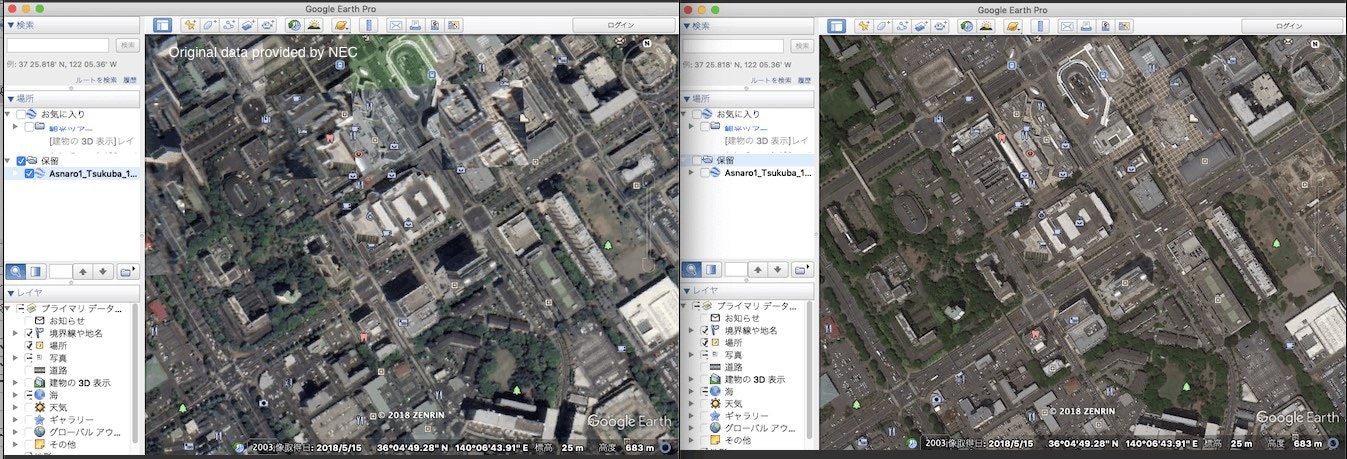Focus the search field in left window
1347x459 pixels.
click(x=58, y=45)
